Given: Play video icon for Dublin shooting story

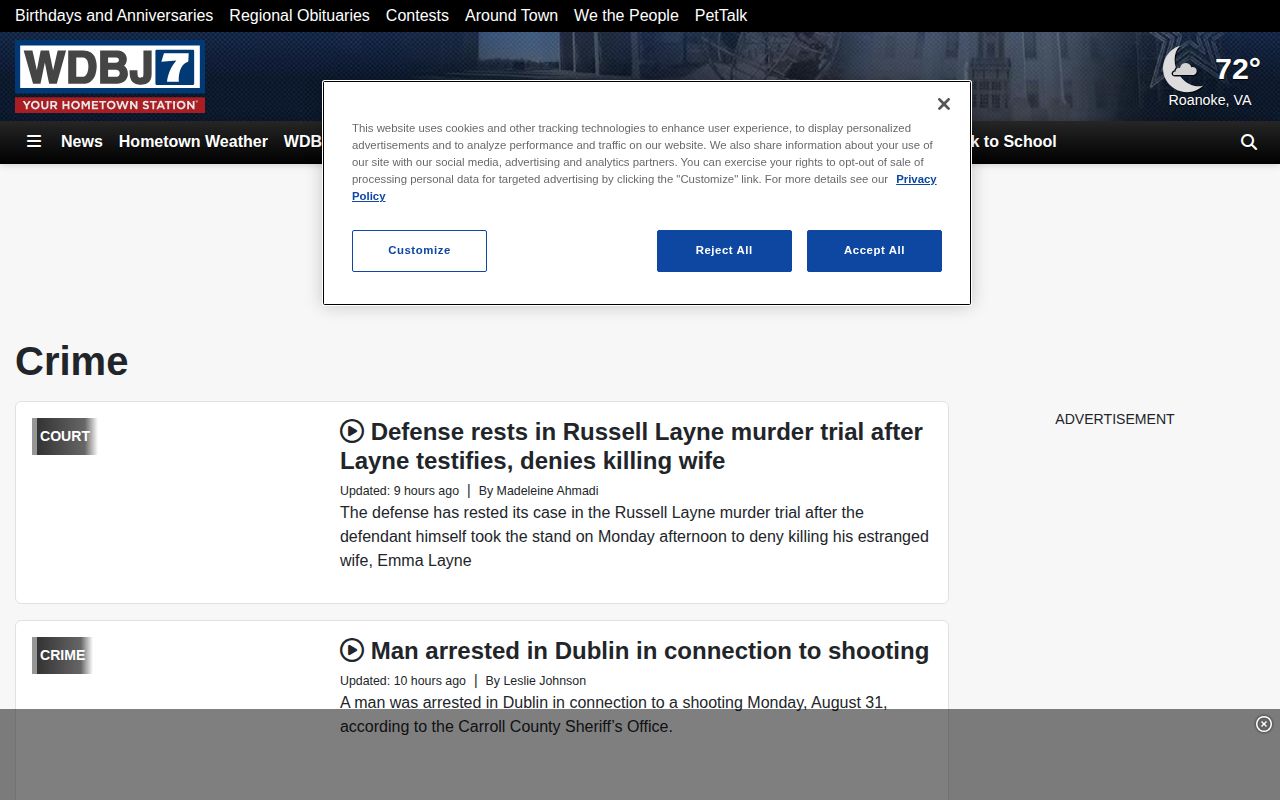Looking at the screenshot, I should [x=352, y=650].
